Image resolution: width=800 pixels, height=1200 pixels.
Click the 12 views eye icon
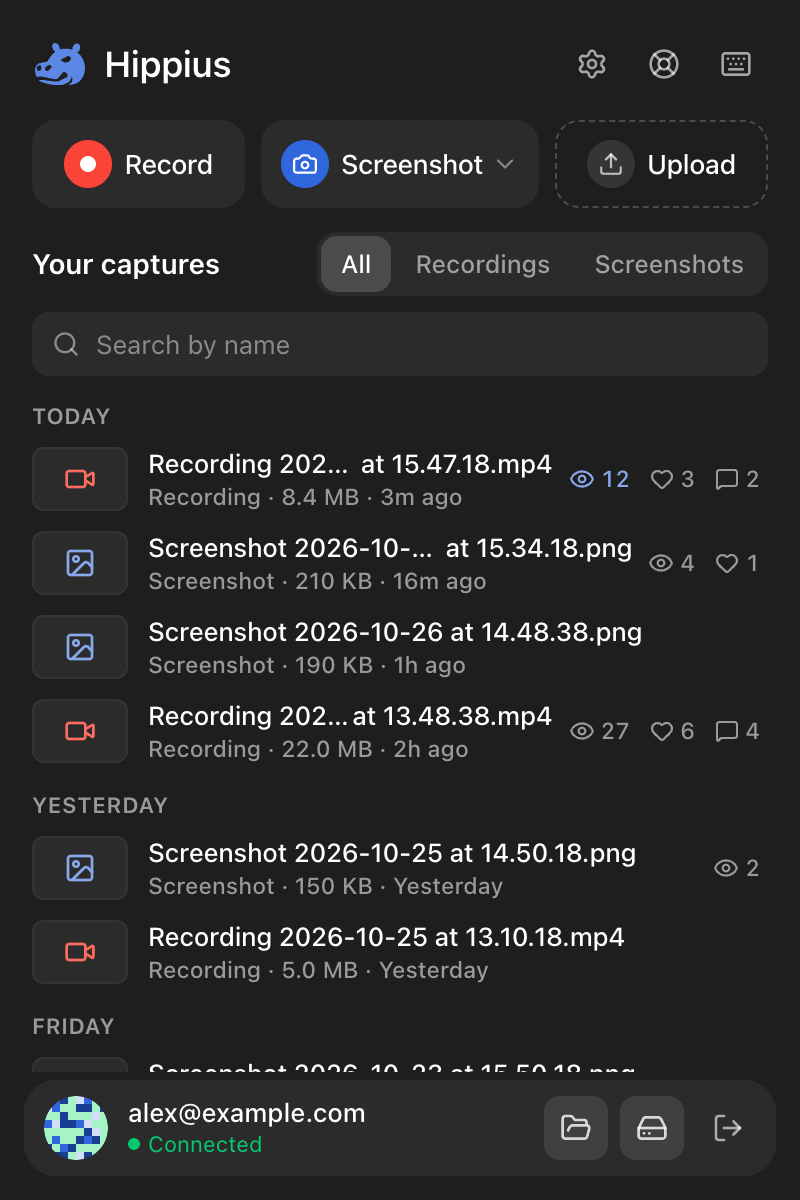[x=582, y=479]
